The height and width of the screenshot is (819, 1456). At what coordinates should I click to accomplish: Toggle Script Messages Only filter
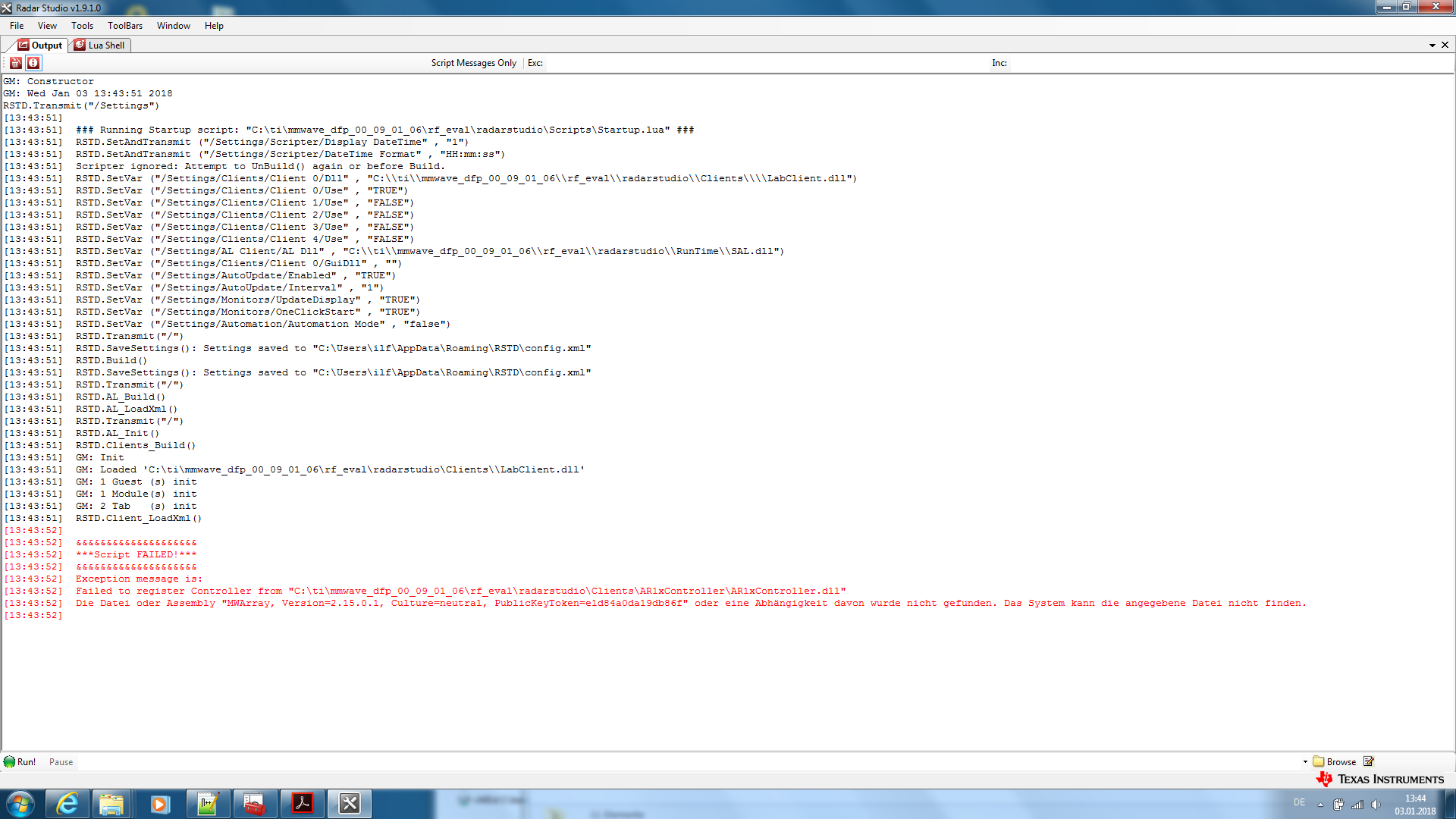coord(473,63)
